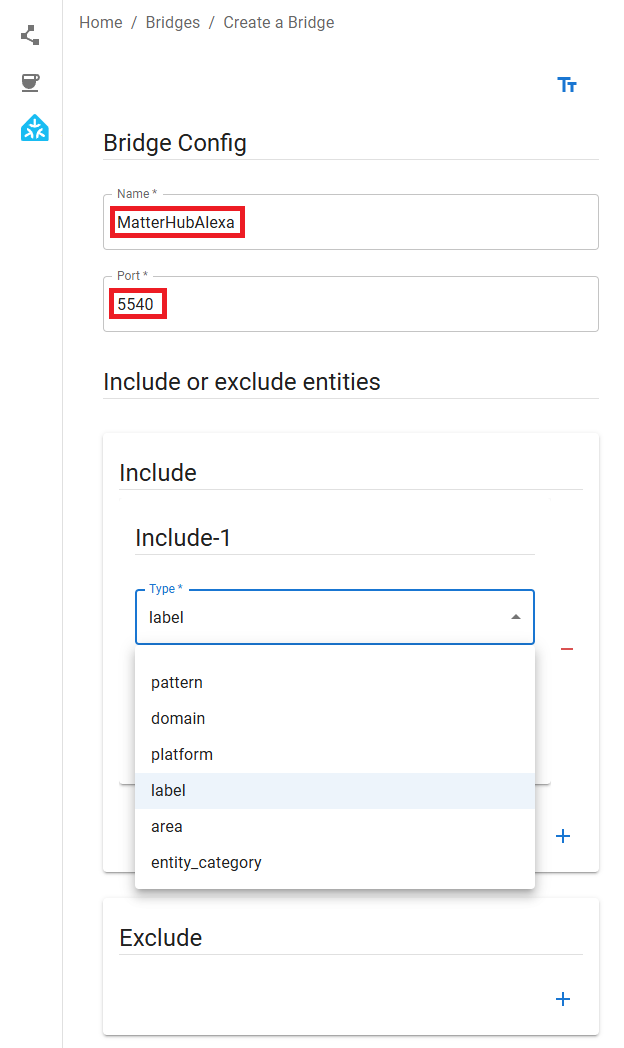The width and height of the screenshot is (624, 1048).
Task: Focus the Port field showing 5540
Action: (x=350, y=304)
